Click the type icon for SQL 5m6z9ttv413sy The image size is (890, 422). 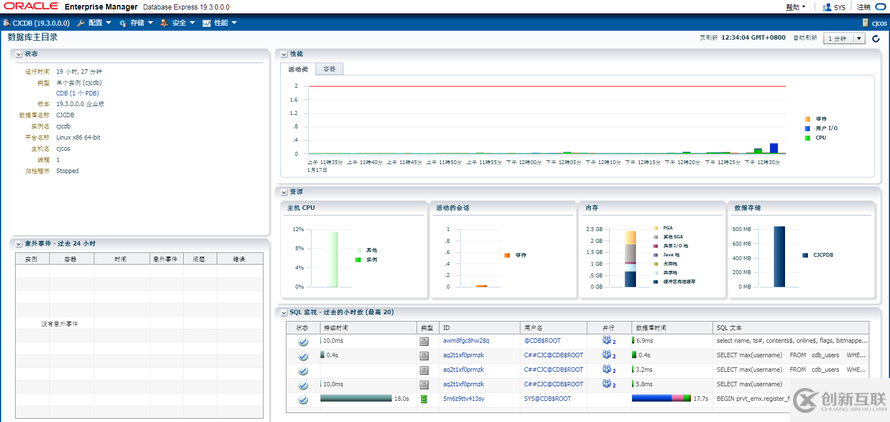pos(424,398)
